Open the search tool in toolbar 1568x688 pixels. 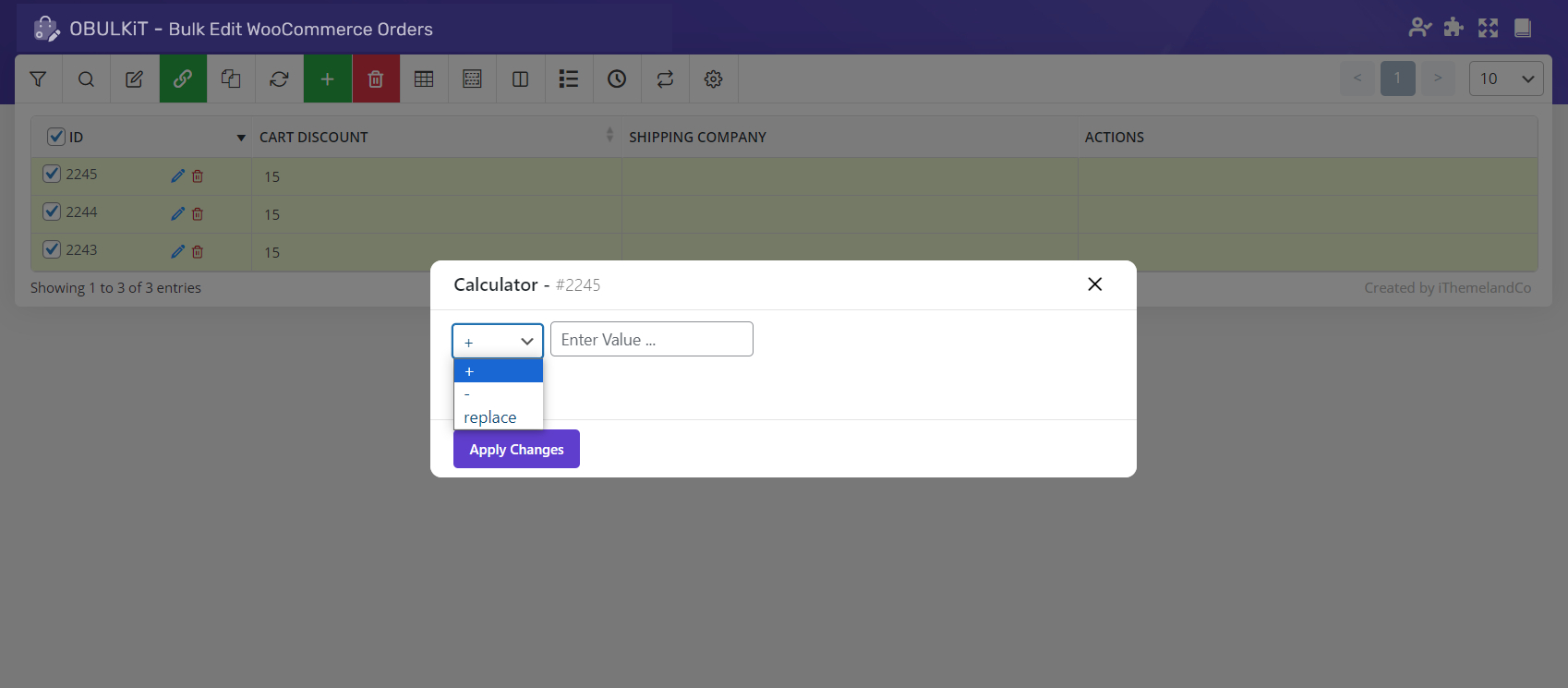point(86,79)
